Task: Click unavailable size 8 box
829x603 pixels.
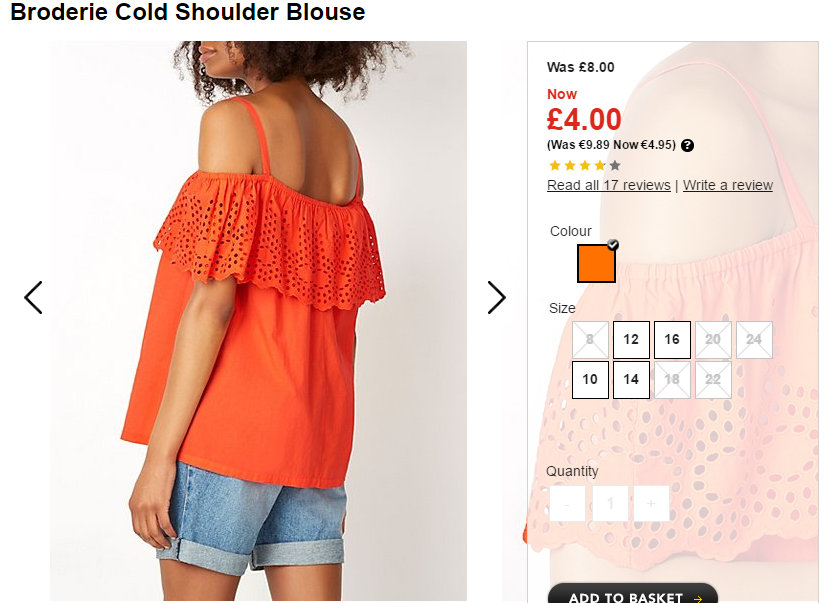Action: pyautogui.click(x=590, y=340)
